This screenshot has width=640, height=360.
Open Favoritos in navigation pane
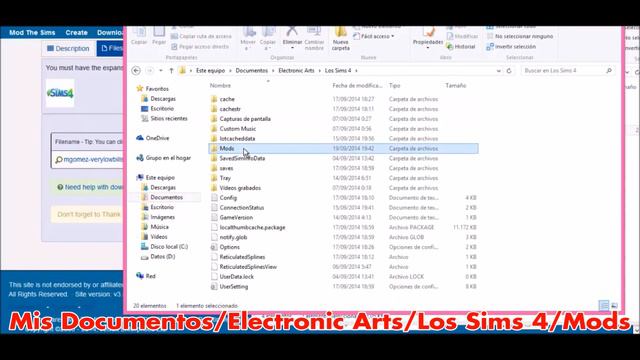[x=157, y=89]
